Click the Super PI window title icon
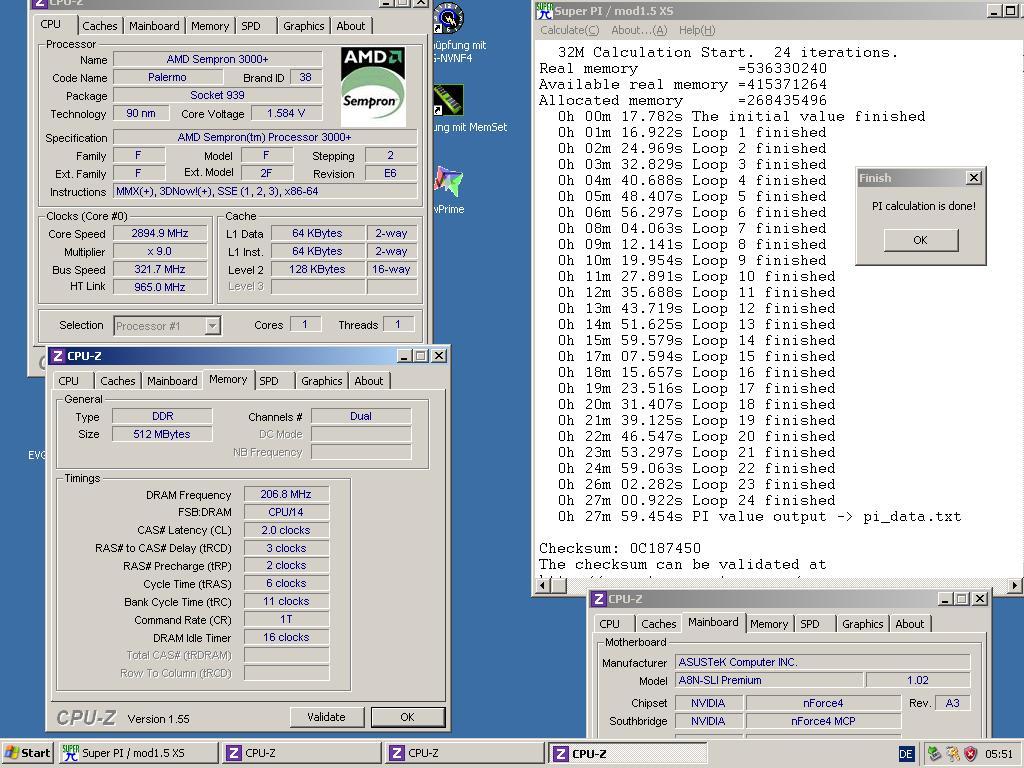The width and height of the screenshot is (1024, 768). (x=544, y=10)
